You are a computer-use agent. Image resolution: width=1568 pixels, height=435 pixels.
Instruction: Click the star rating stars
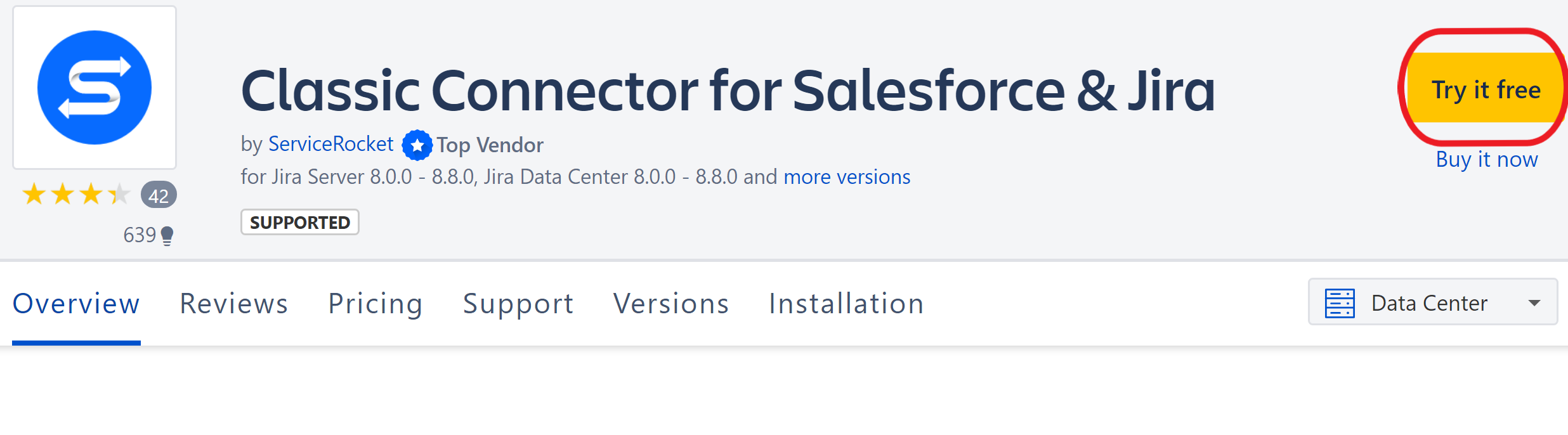[76, 194]
